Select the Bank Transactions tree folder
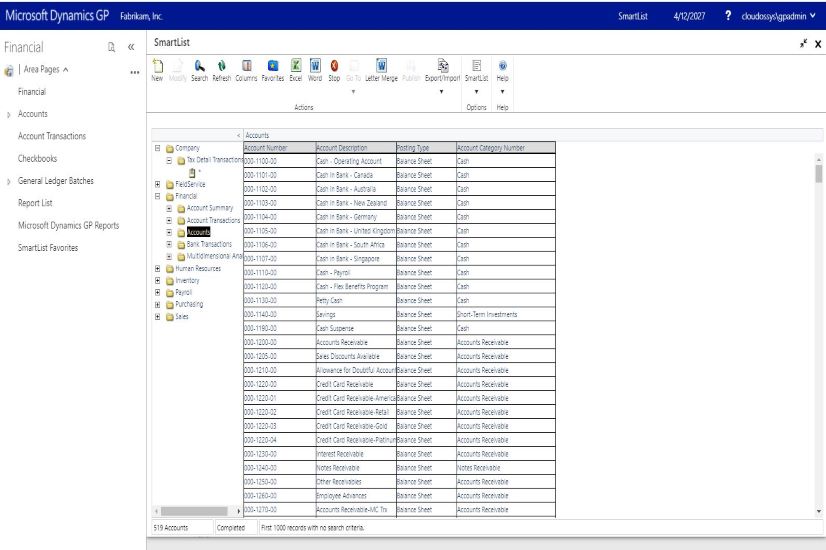Screen dimensions: 826x550 pyautogui.click(x=209, y=244)
